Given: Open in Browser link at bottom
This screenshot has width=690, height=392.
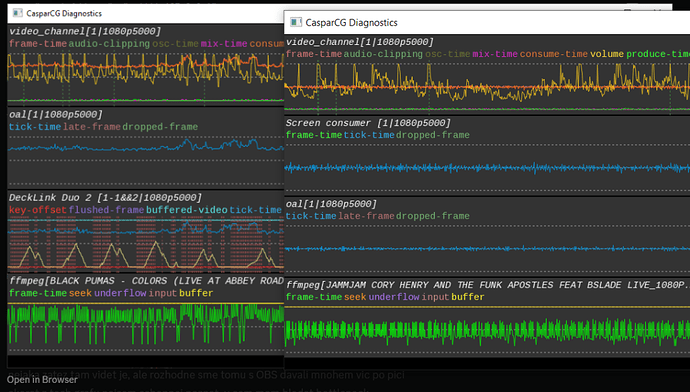Looking at the screenshot, I should 42,380.
